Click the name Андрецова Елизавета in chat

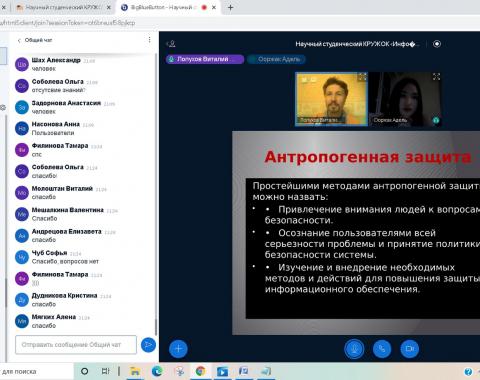coord(66,231)
